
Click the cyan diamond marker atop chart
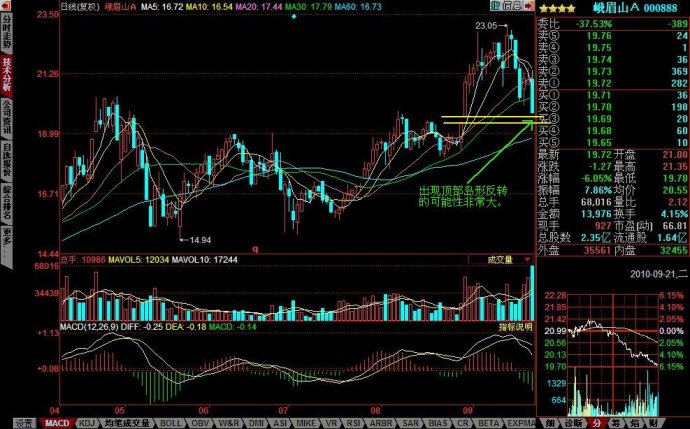294,17
